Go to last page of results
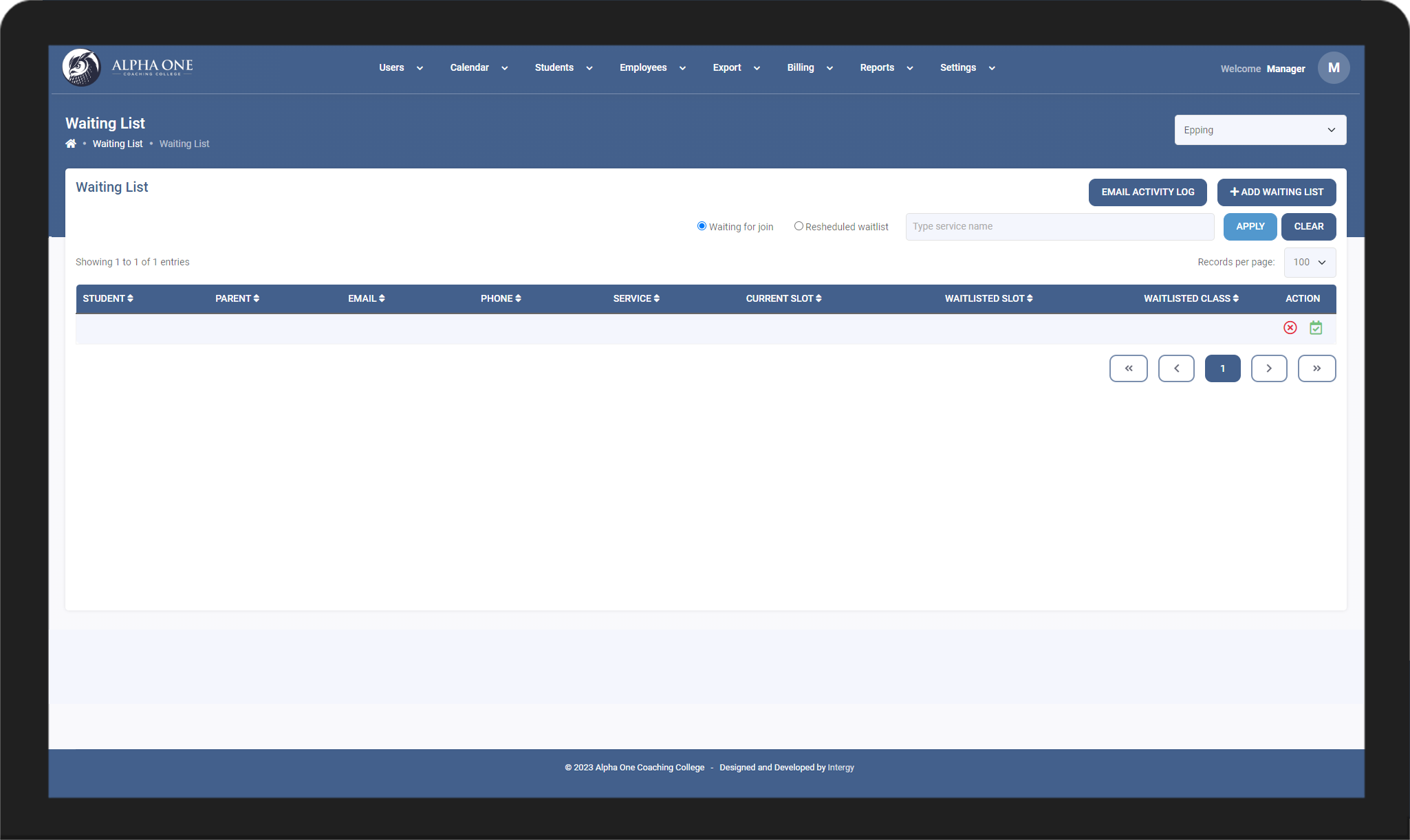 click(x=1317, y=368)
